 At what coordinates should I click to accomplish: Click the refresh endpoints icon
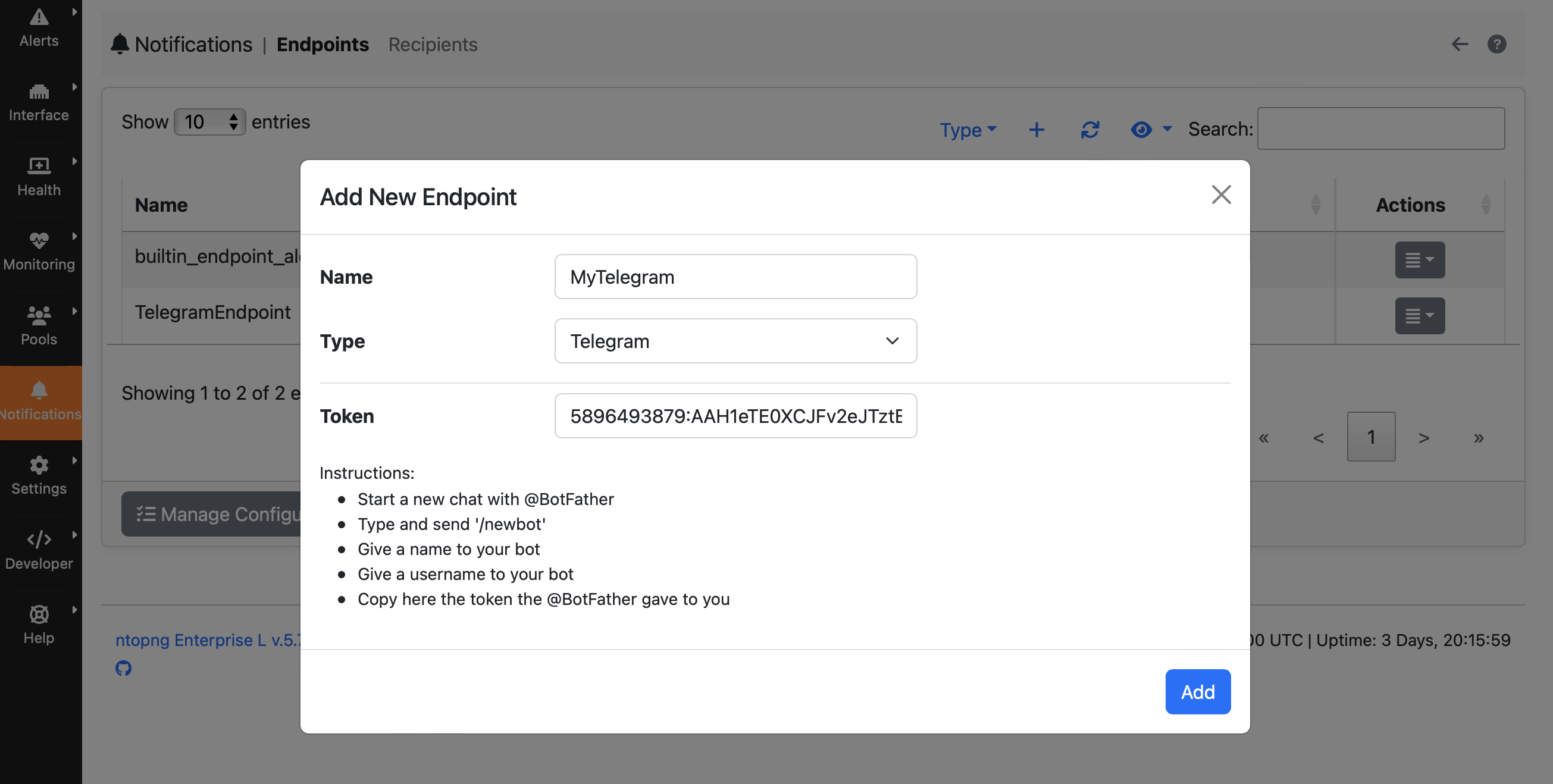click(1090, 130)
